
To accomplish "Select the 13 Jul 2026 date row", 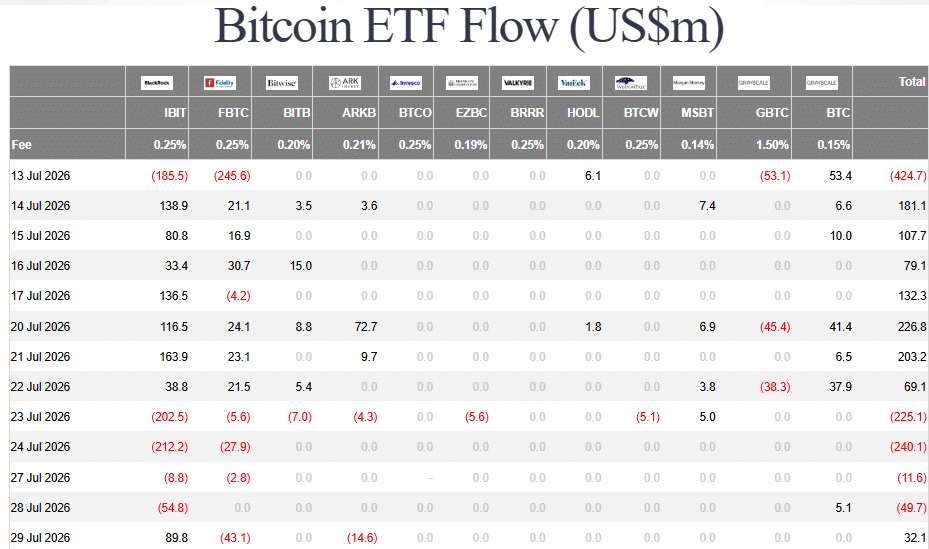I will [469, 176].
